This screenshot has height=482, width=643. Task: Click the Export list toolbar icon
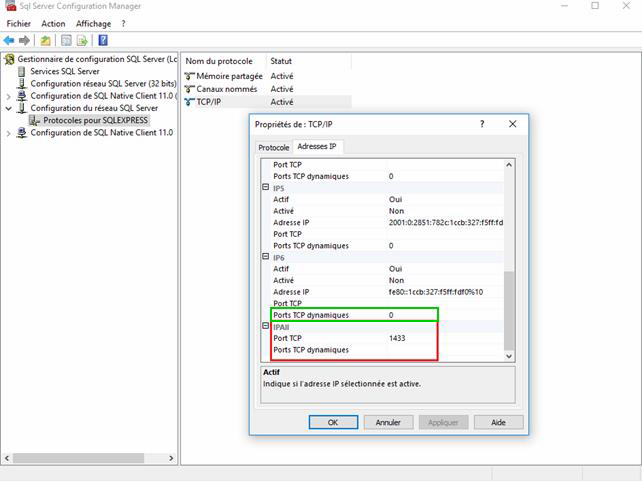(x=82, y=41)
